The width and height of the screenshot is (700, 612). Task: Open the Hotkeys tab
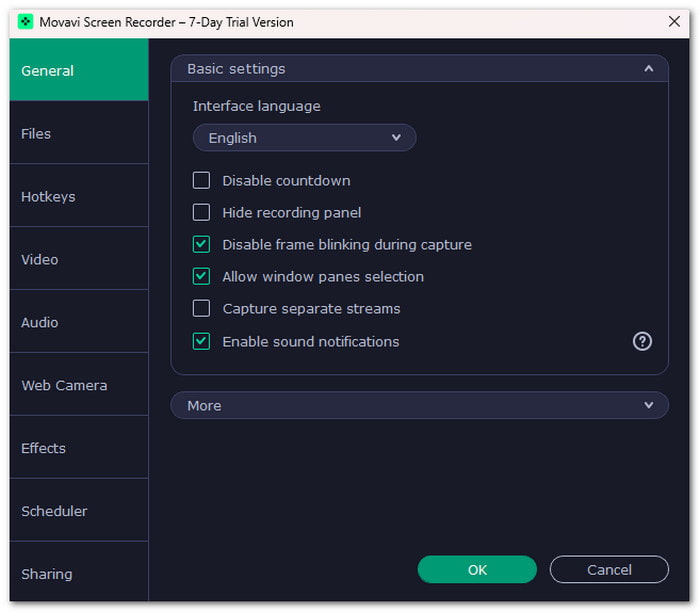click(79, 196)
